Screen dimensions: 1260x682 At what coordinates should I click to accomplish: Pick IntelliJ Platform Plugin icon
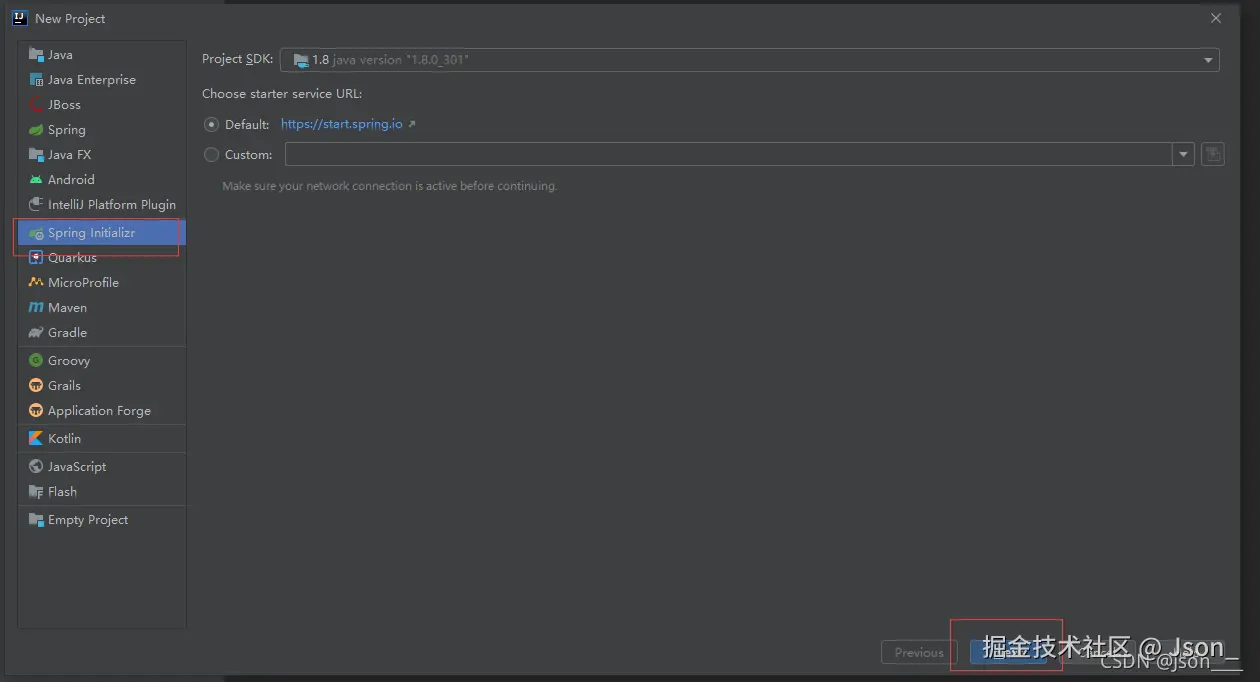point(36,204)
